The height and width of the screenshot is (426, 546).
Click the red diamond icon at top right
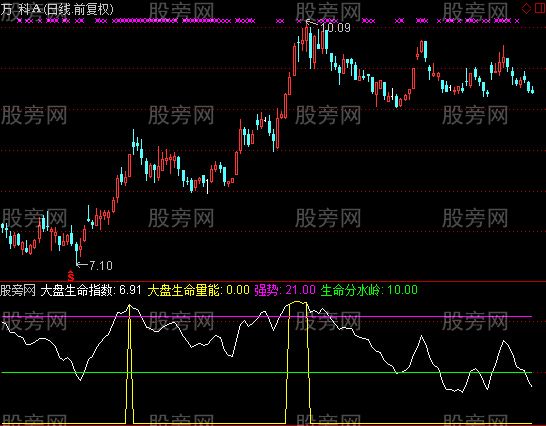(x=526, y=8)
